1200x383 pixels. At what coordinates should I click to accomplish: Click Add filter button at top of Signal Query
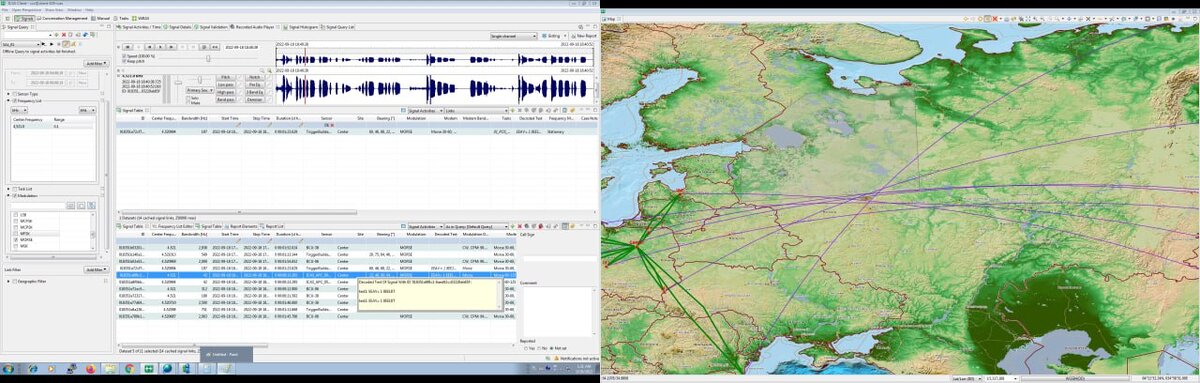point(97,63)
